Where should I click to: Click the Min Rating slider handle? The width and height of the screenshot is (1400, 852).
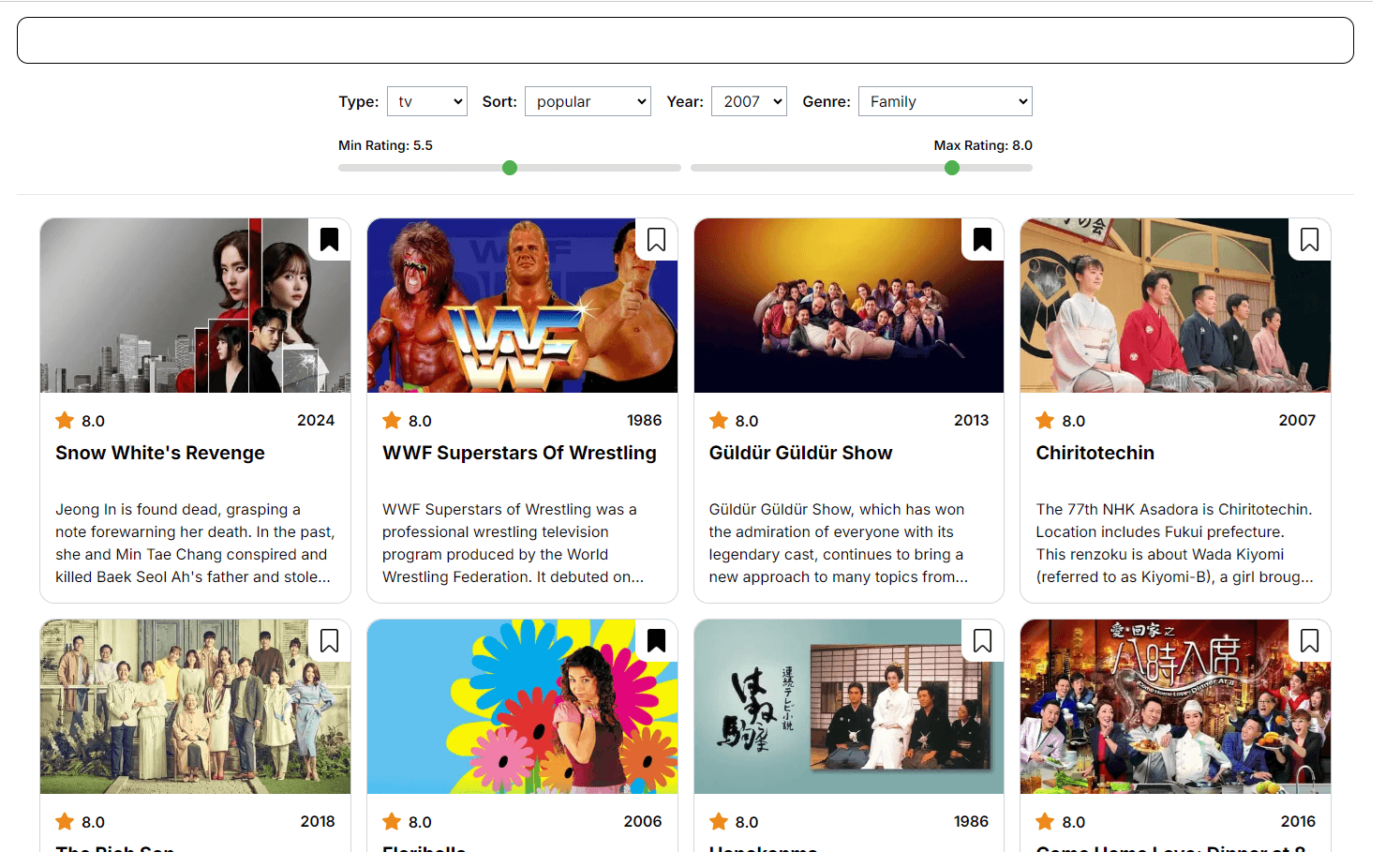pyautogui.click(x=510, y=168)
